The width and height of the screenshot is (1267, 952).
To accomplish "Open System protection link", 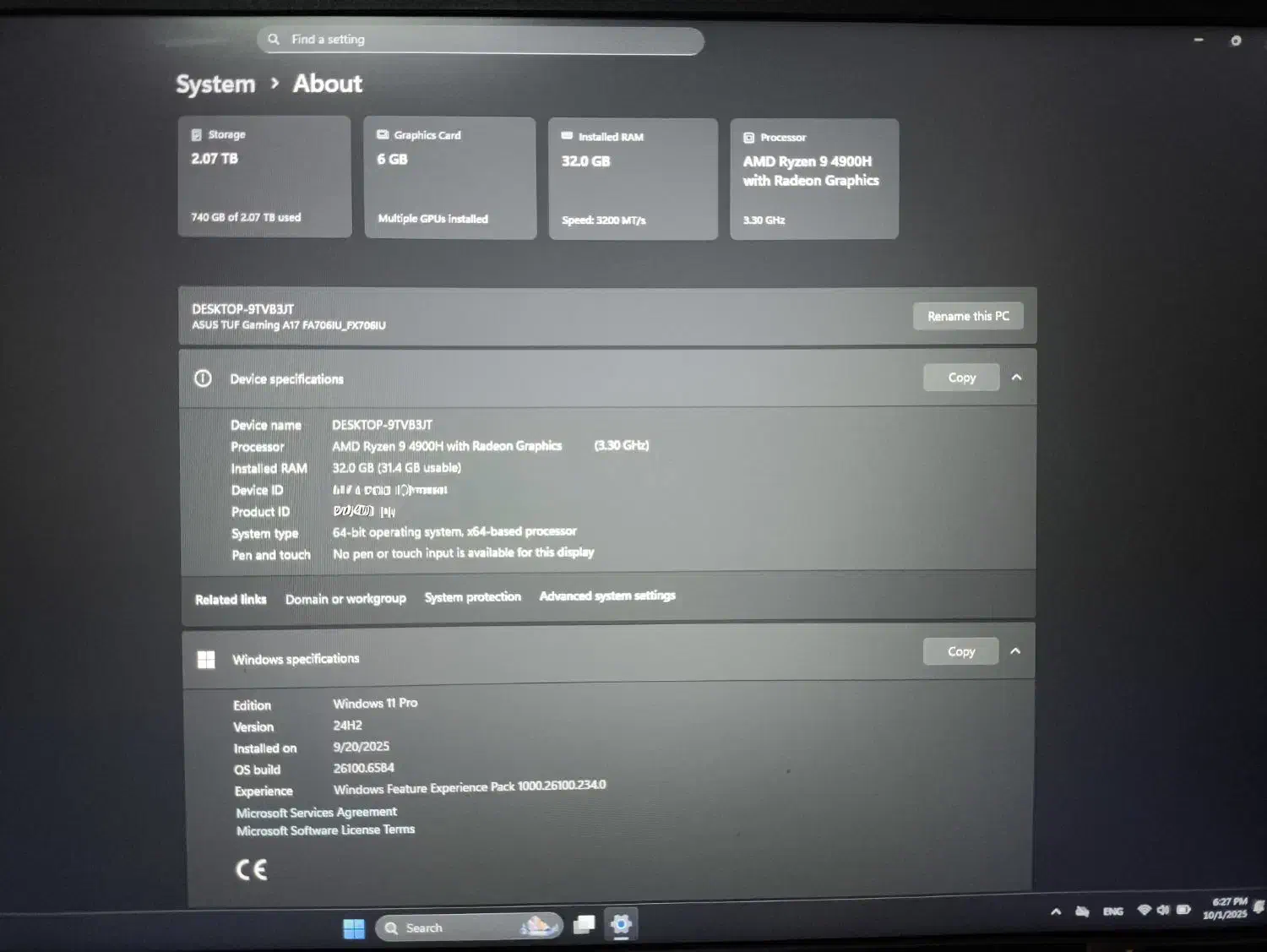I will 473,597.
